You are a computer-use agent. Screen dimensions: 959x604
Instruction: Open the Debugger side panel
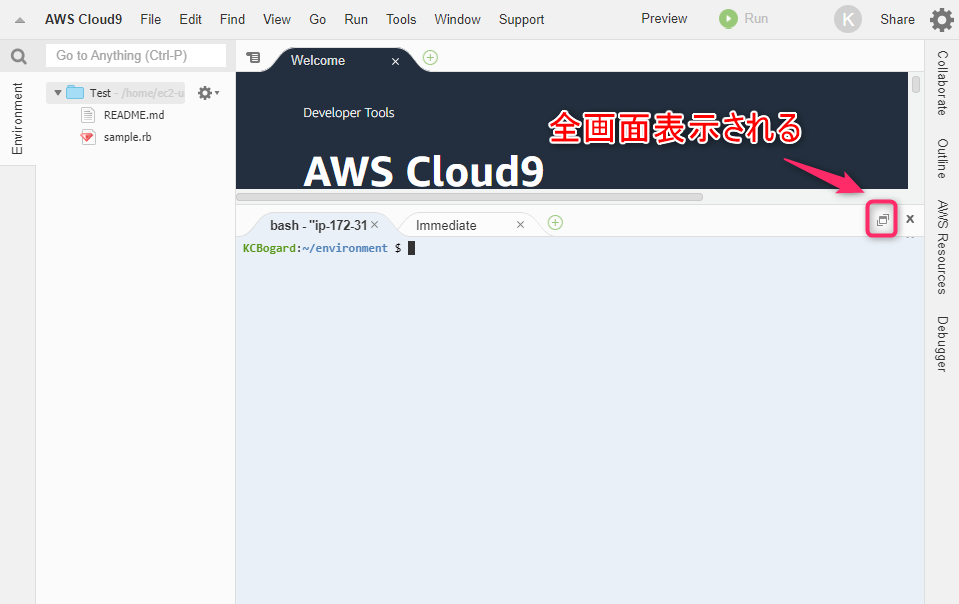[942, 344]
